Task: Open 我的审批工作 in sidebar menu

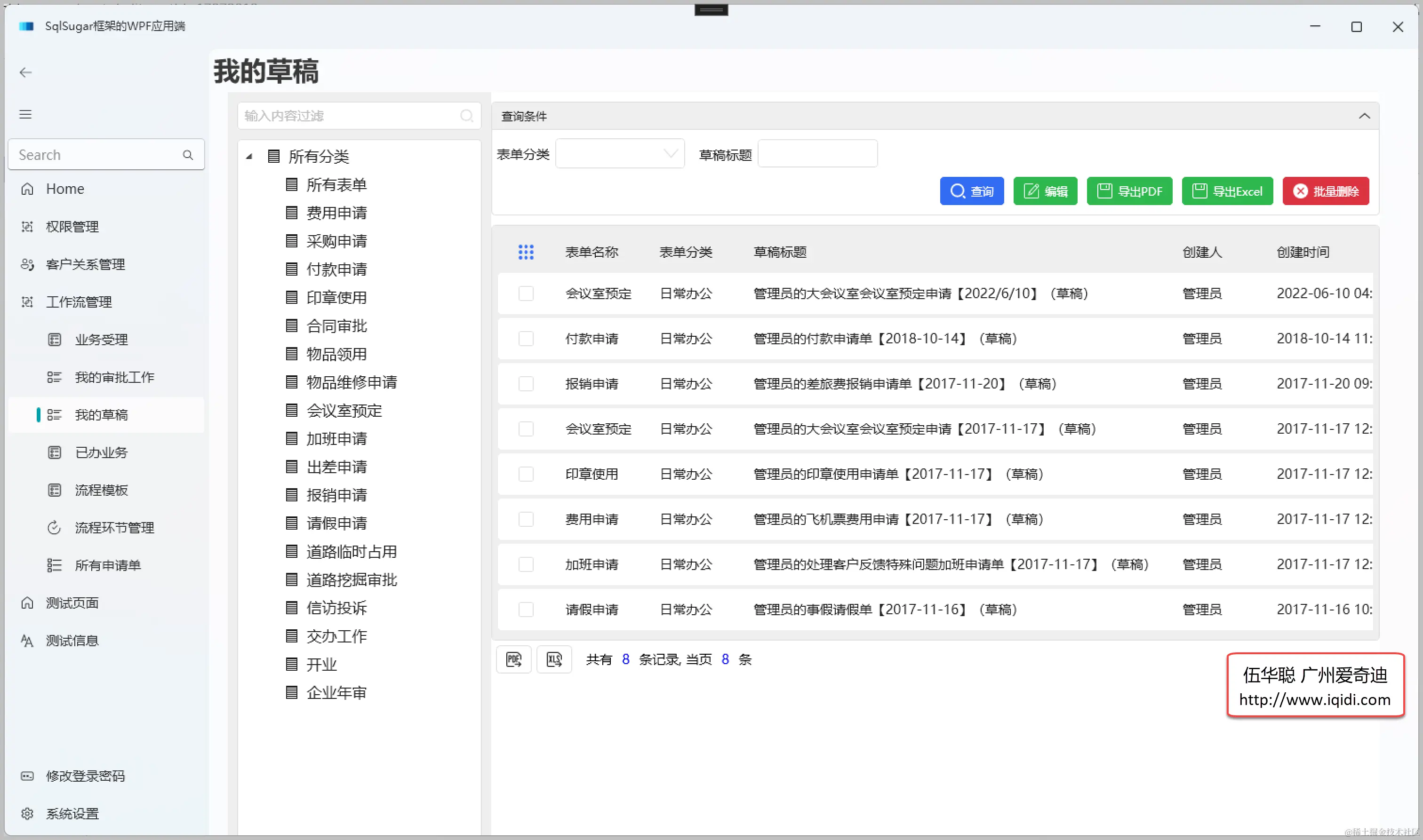Action: (x=114, y=377)
